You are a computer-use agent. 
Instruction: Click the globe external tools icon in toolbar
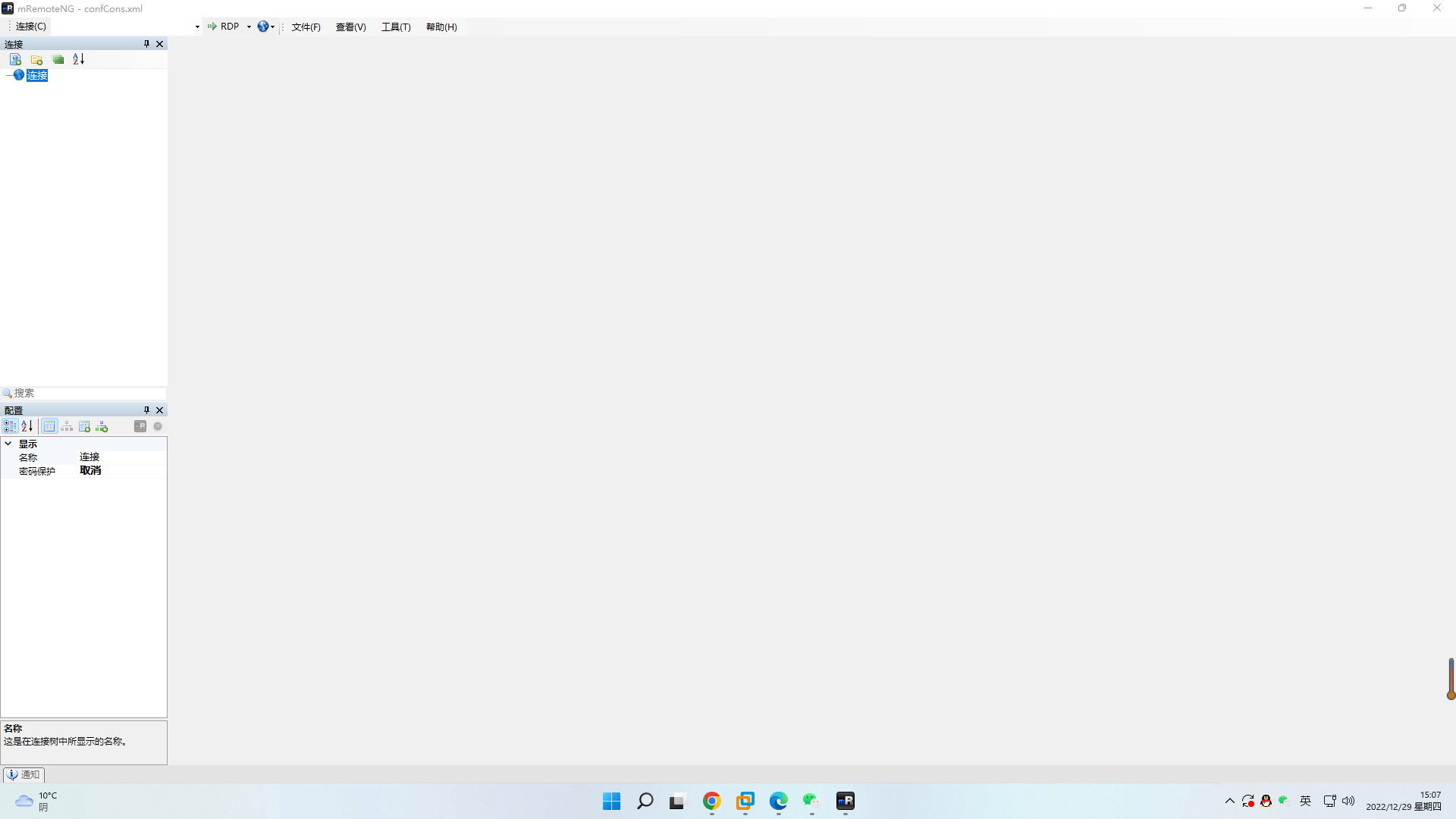(x=262, y=27)
